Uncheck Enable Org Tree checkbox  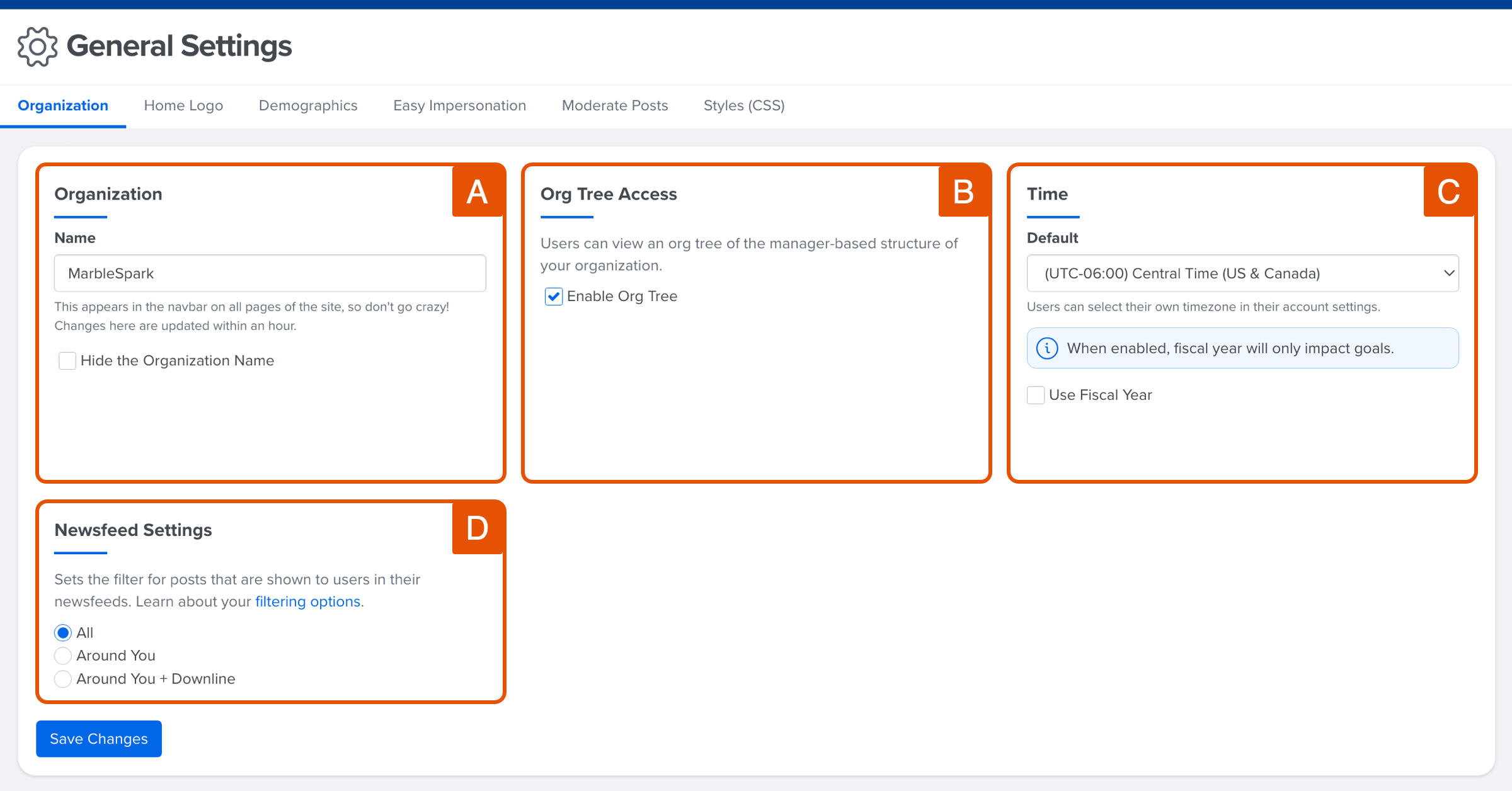[x=554, y=297]
